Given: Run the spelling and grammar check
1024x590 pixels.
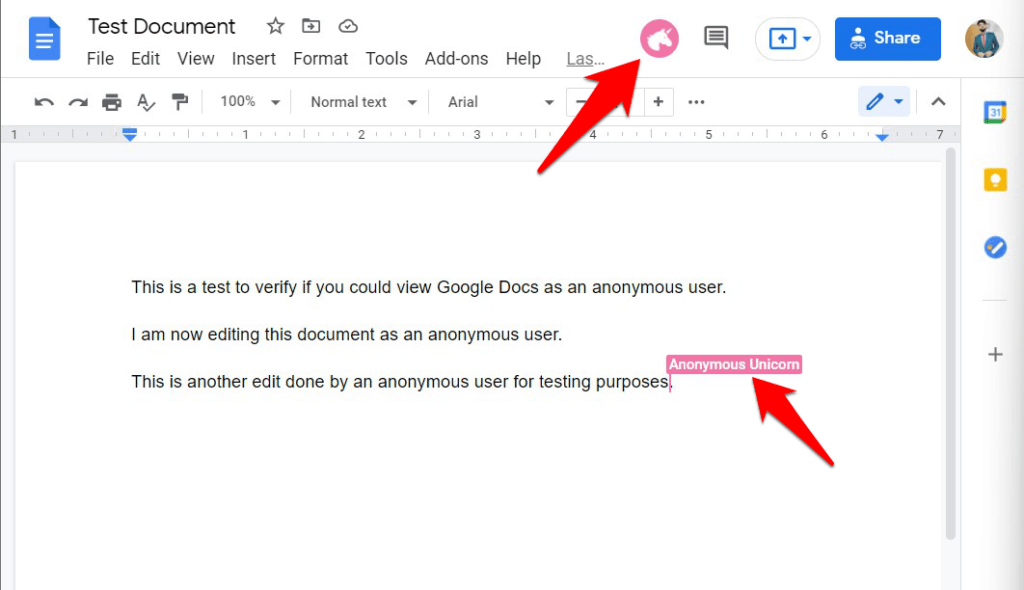Looking at the screenshot, I should 146,101.
